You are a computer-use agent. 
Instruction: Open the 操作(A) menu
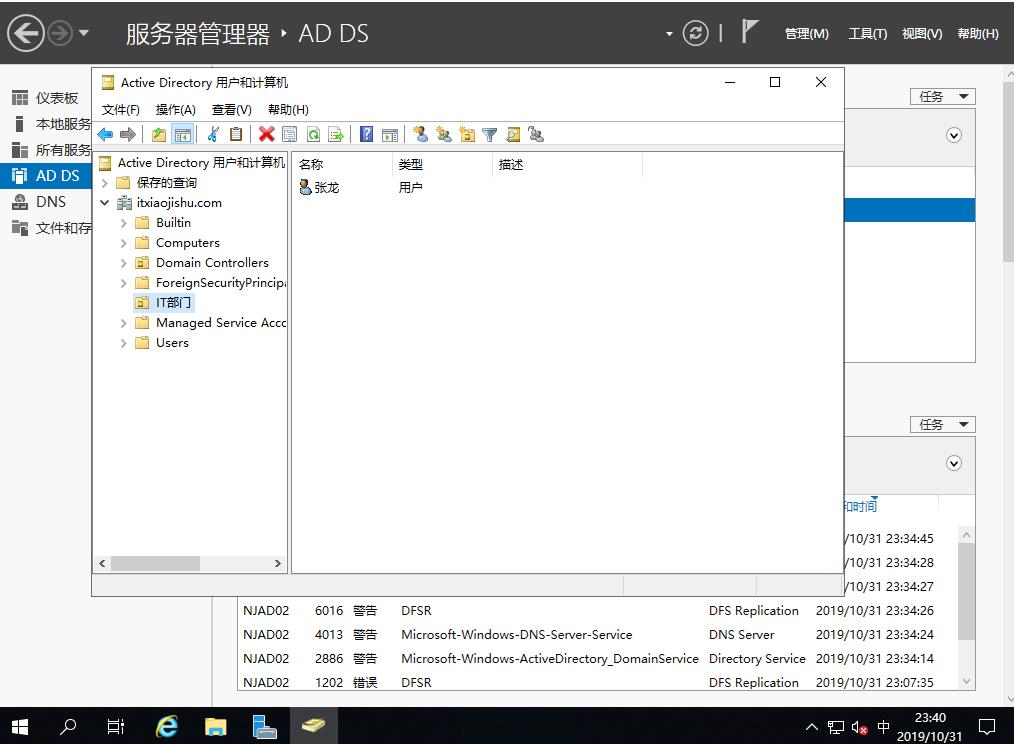176,109
